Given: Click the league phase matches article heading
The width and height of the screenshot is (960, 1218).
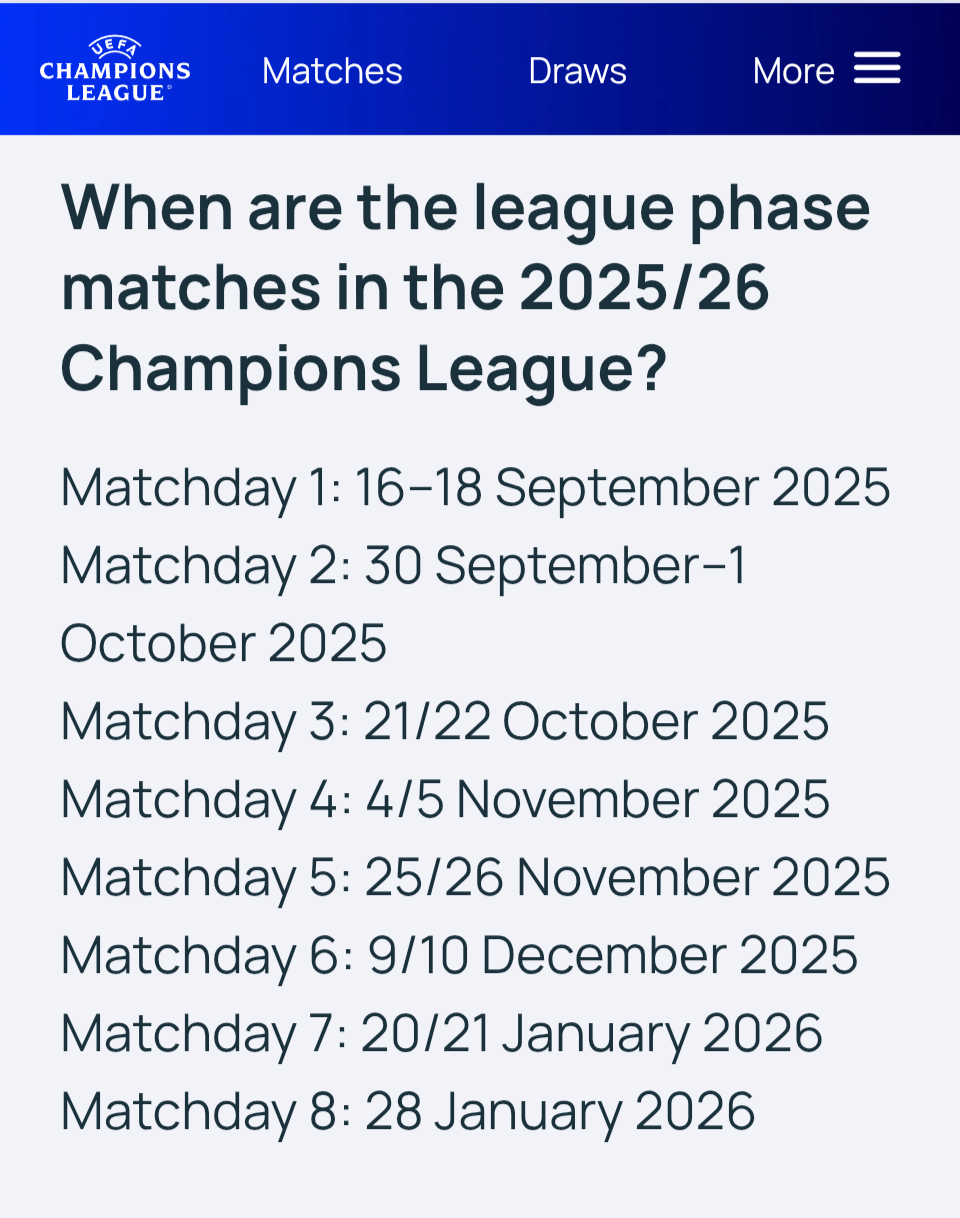Looking at the screenshot, I should pyautogui.click(x=466, y=289).
